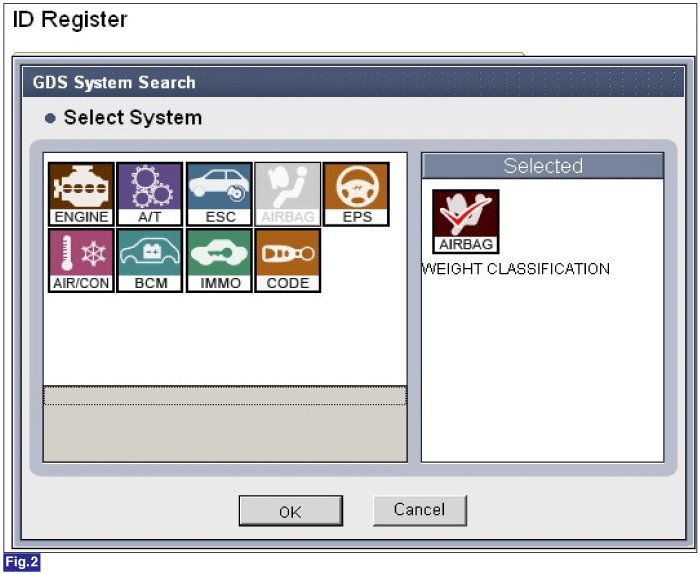Click the ID Register title text

click(70, 20)
